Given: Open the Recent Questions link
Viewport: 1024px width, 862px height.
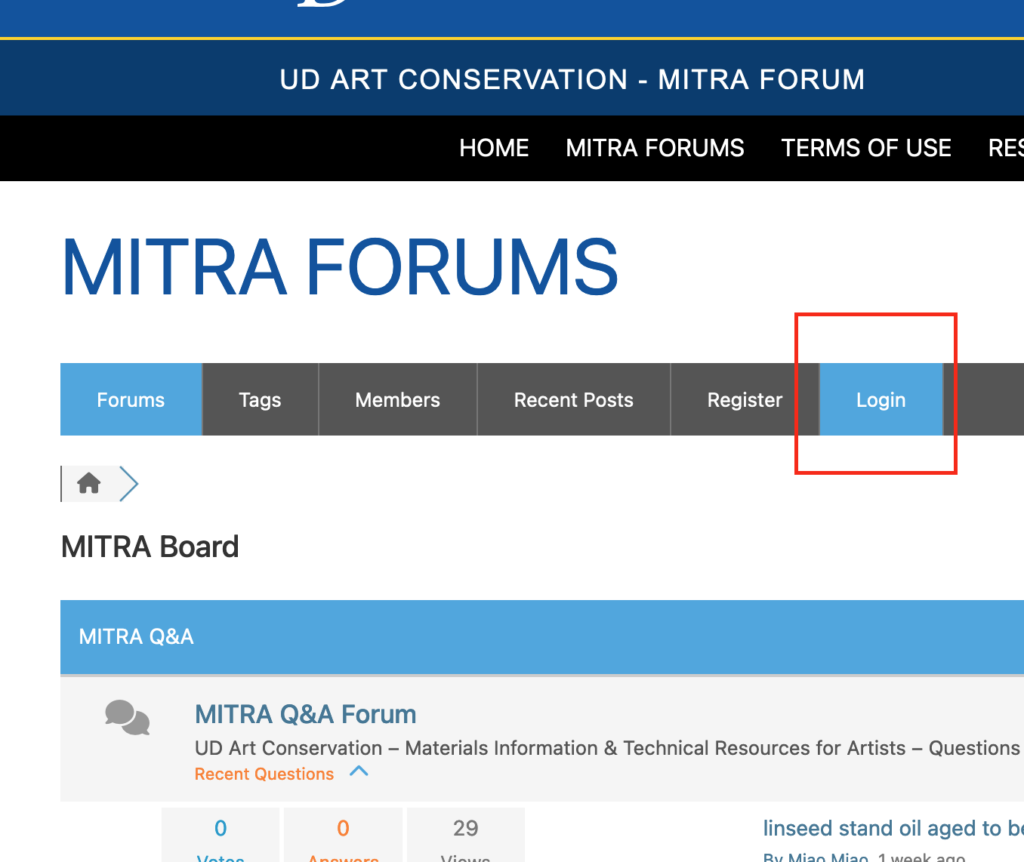Looking at the screenshot, I should point(264,774).
